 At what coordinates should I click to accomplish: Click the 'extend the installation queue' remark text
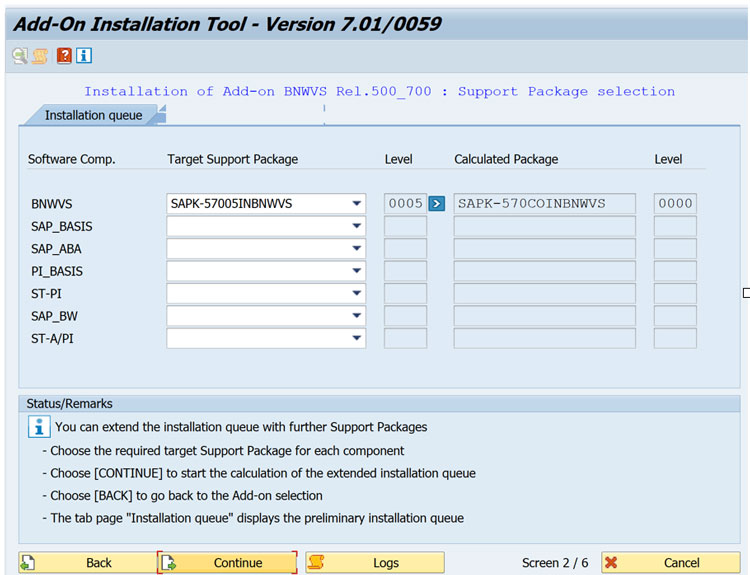[x=241, y=427]
